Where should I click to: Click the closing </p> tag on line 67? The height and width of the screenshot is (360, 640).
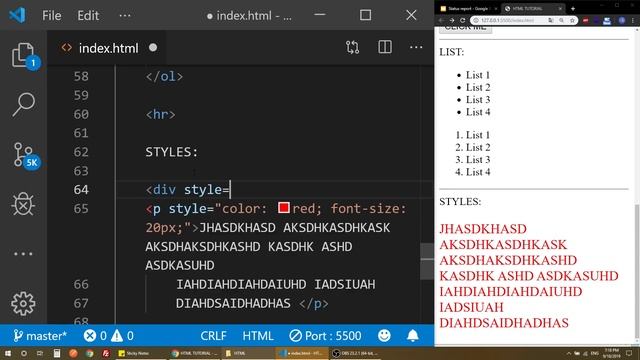(313, 303)
